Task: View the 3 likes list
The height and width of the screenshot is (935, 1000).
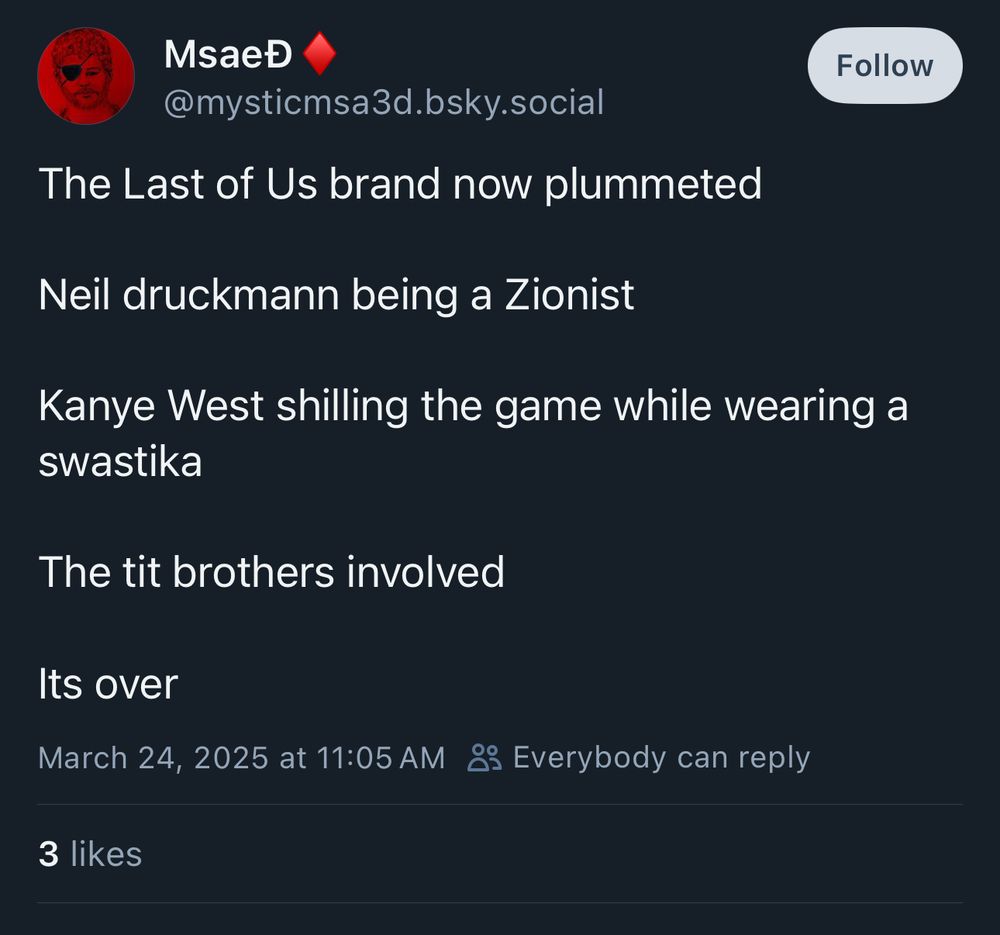Action: point(90,854)
